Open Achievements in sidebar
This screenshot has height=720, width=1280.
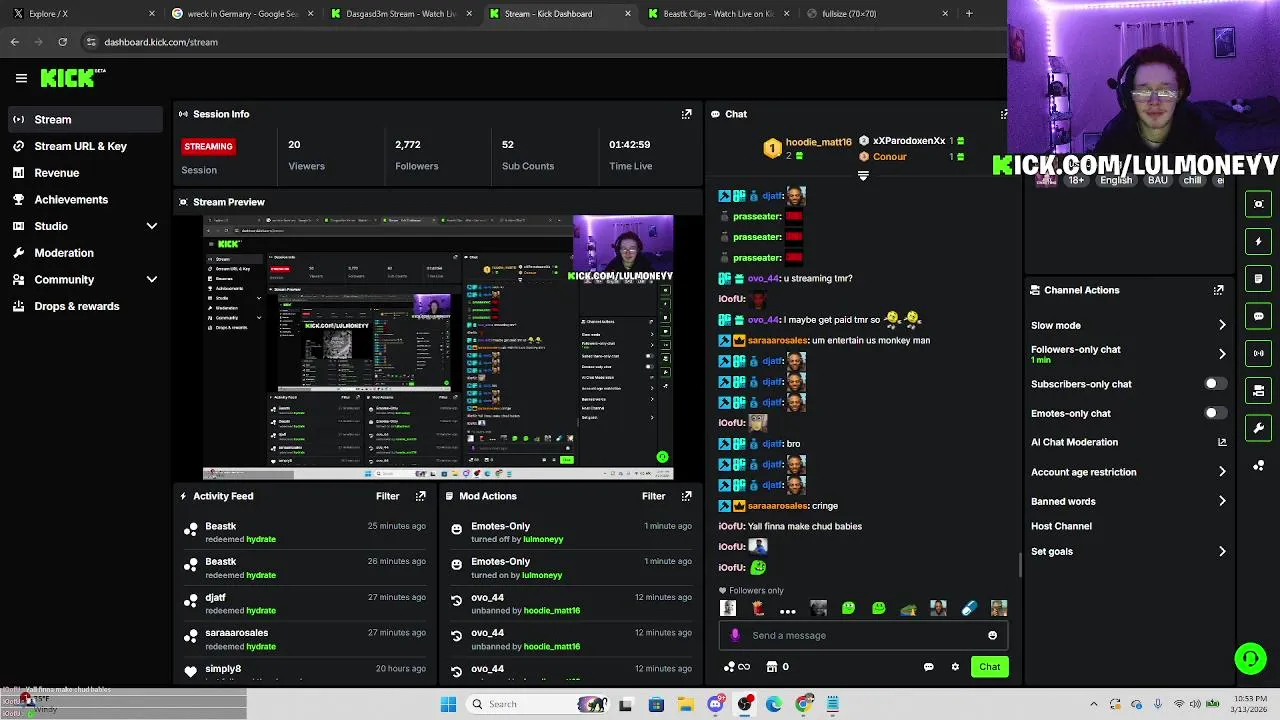click(x=71, y=199)
